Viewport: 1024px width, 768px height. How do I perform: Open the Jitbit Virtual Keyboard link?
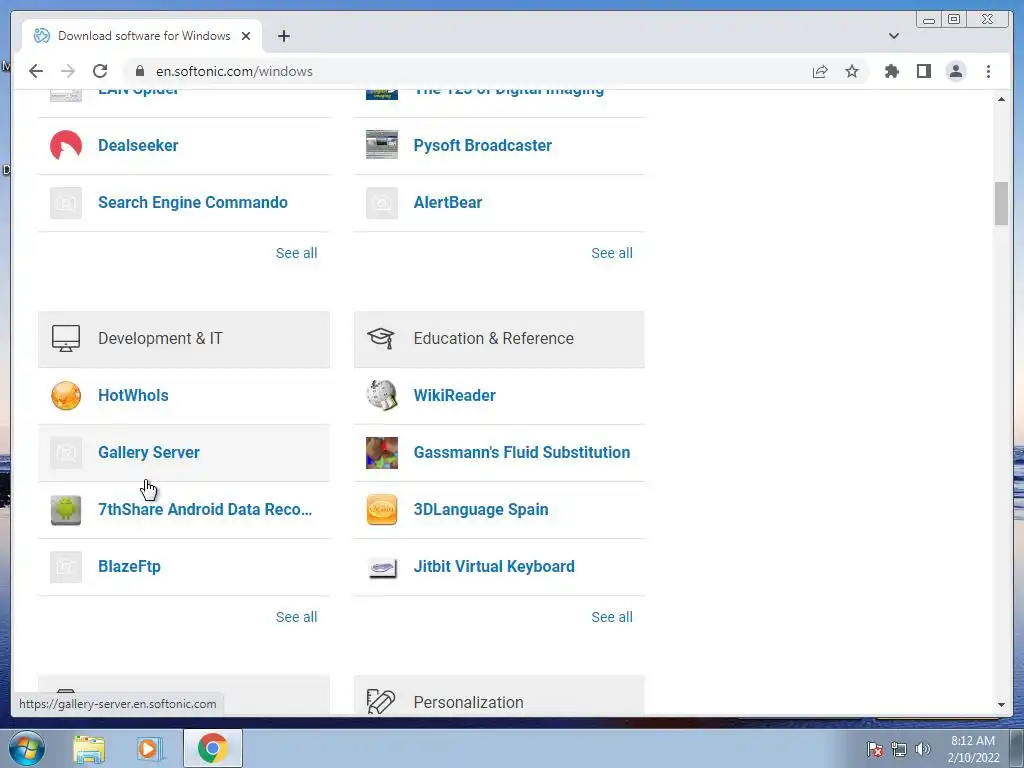[494, 566]
